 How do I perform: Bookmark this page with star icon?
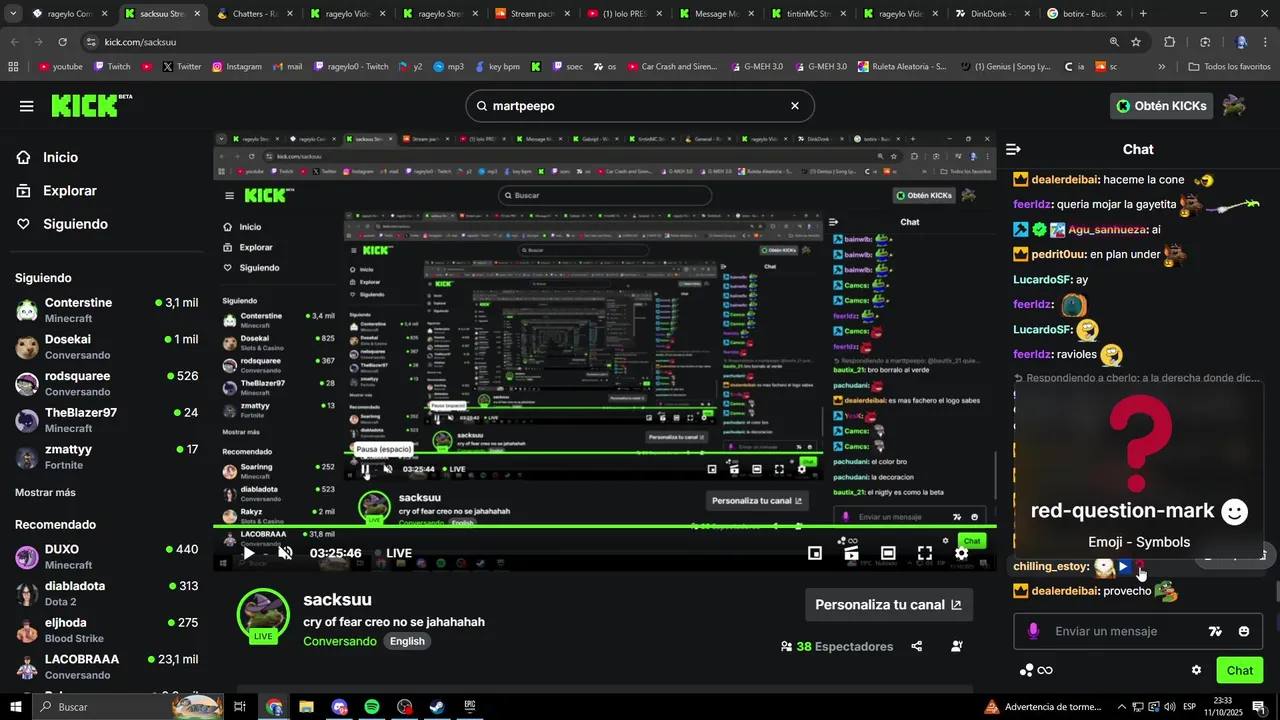click(x=1136, y=42)
